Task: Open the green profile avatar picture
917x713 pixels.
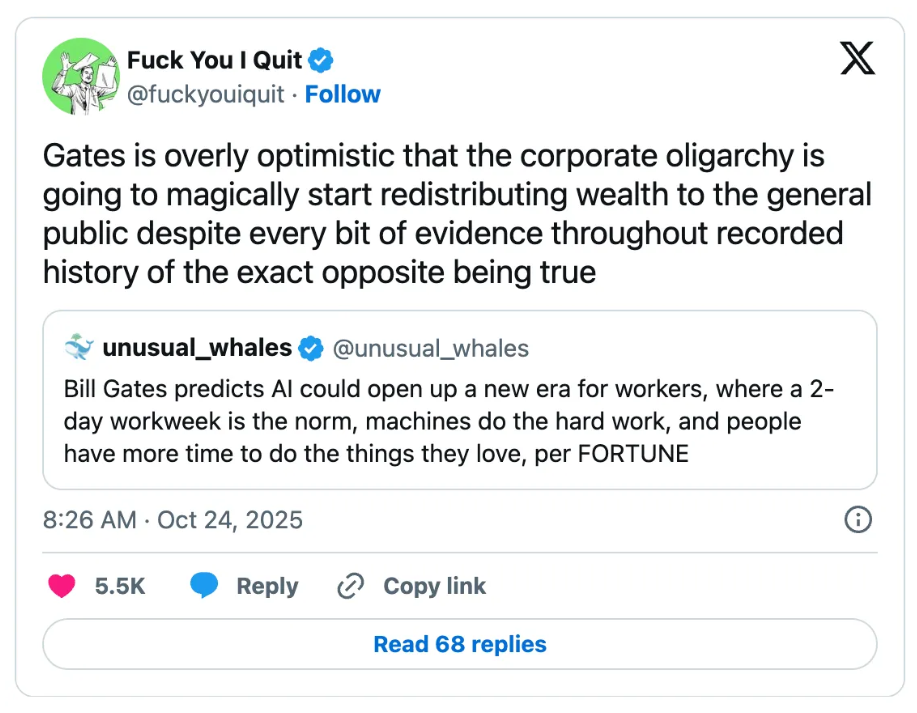Action: [x=79, y=76]
